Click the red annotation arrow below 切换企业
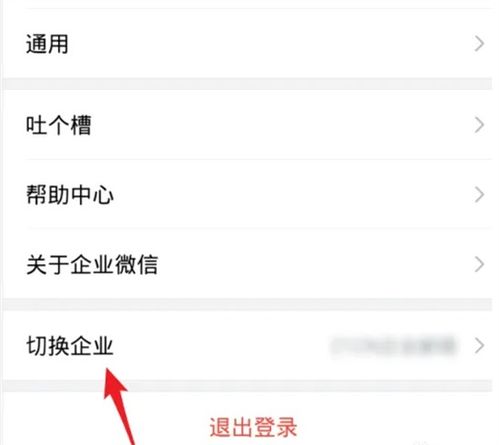 pos(117,405)
